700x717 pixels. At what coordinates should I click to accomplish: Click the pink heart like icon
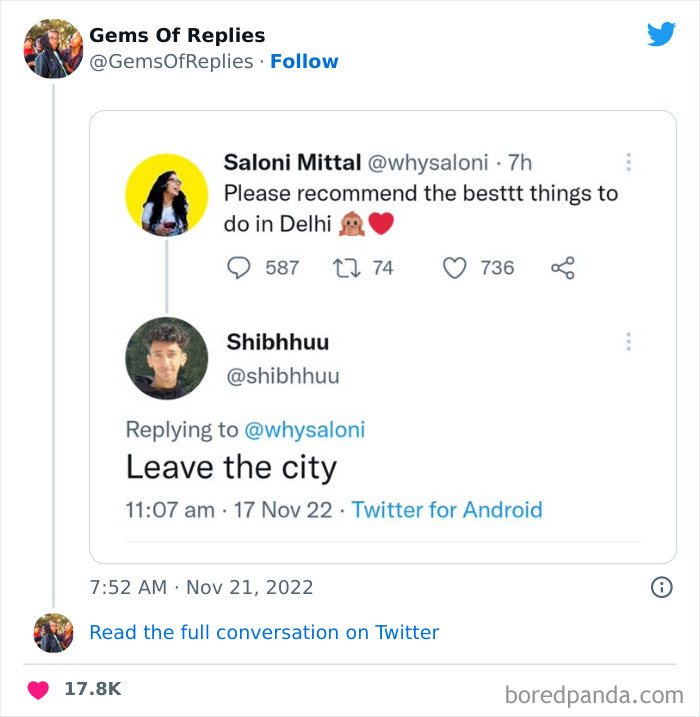38,689
